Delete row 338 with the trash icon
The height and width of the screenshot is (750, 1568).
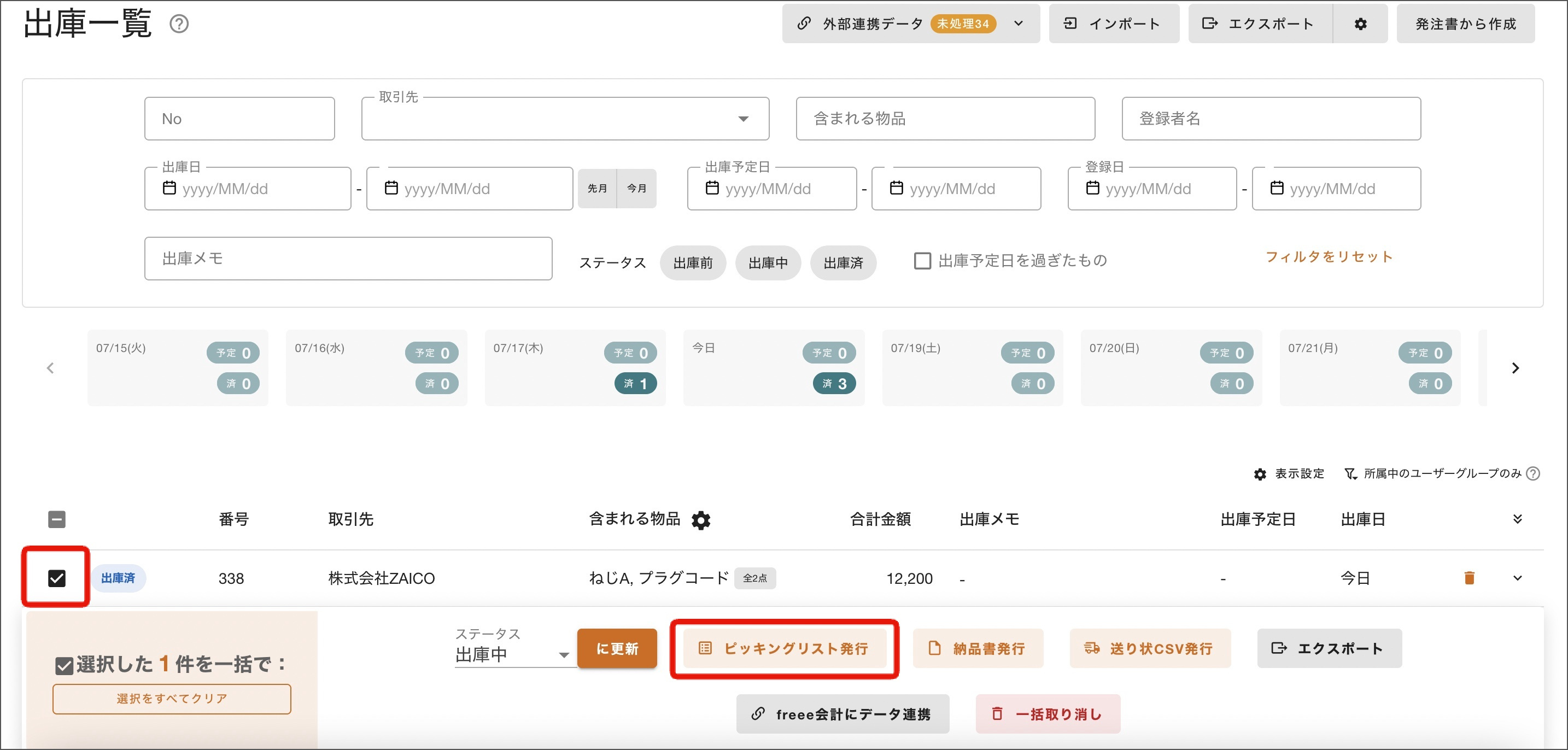pyautogui.click(x=1469, y=578)
